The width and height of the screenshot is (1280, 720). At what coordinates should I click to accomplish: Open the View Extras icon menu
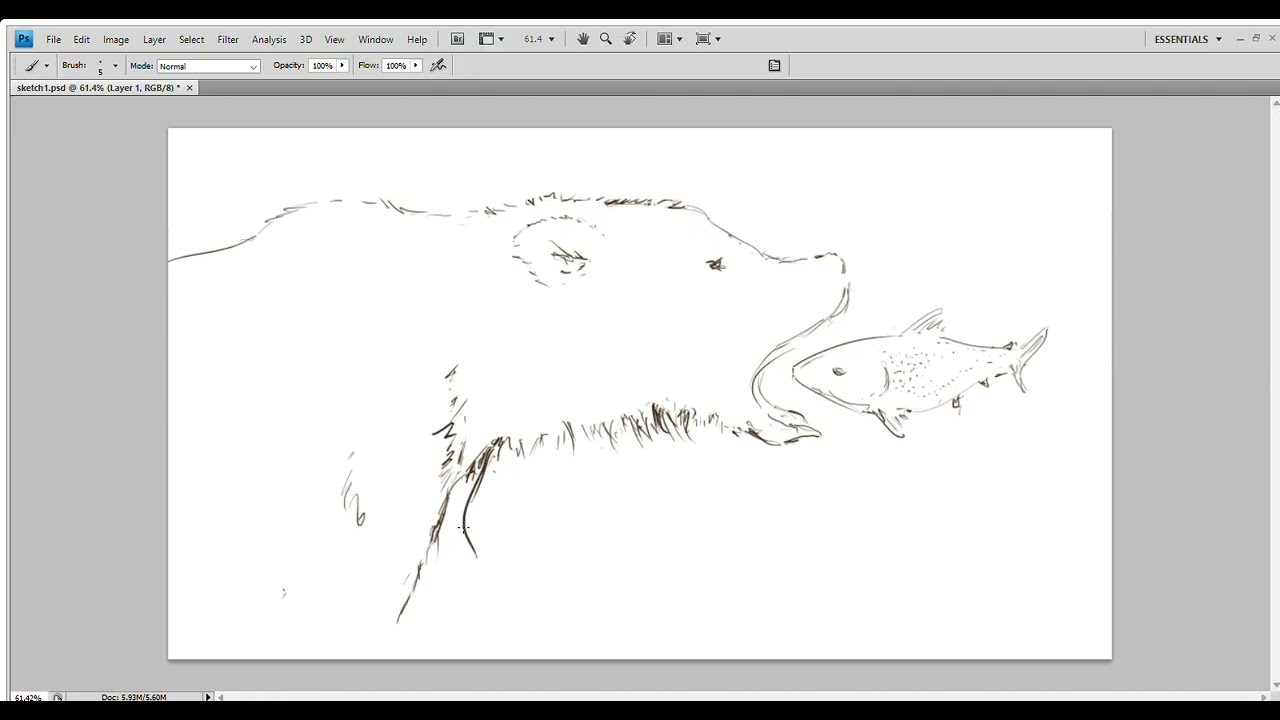(x=487, y=39)
